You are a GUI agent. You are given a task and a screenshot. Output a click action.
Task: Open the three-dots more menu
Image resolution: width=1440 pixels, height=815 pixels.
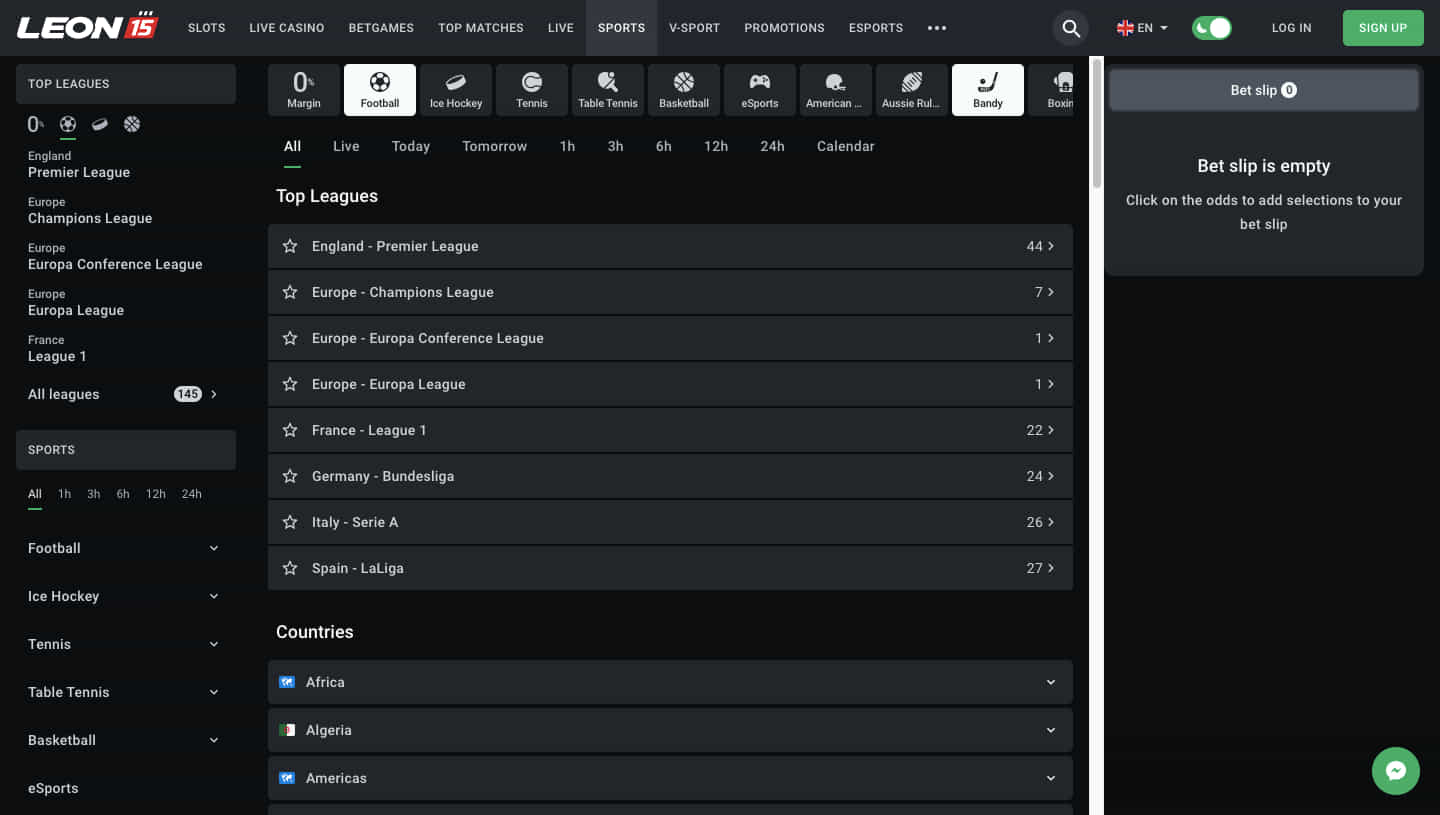pyautogui.click(x=937, y=28)
